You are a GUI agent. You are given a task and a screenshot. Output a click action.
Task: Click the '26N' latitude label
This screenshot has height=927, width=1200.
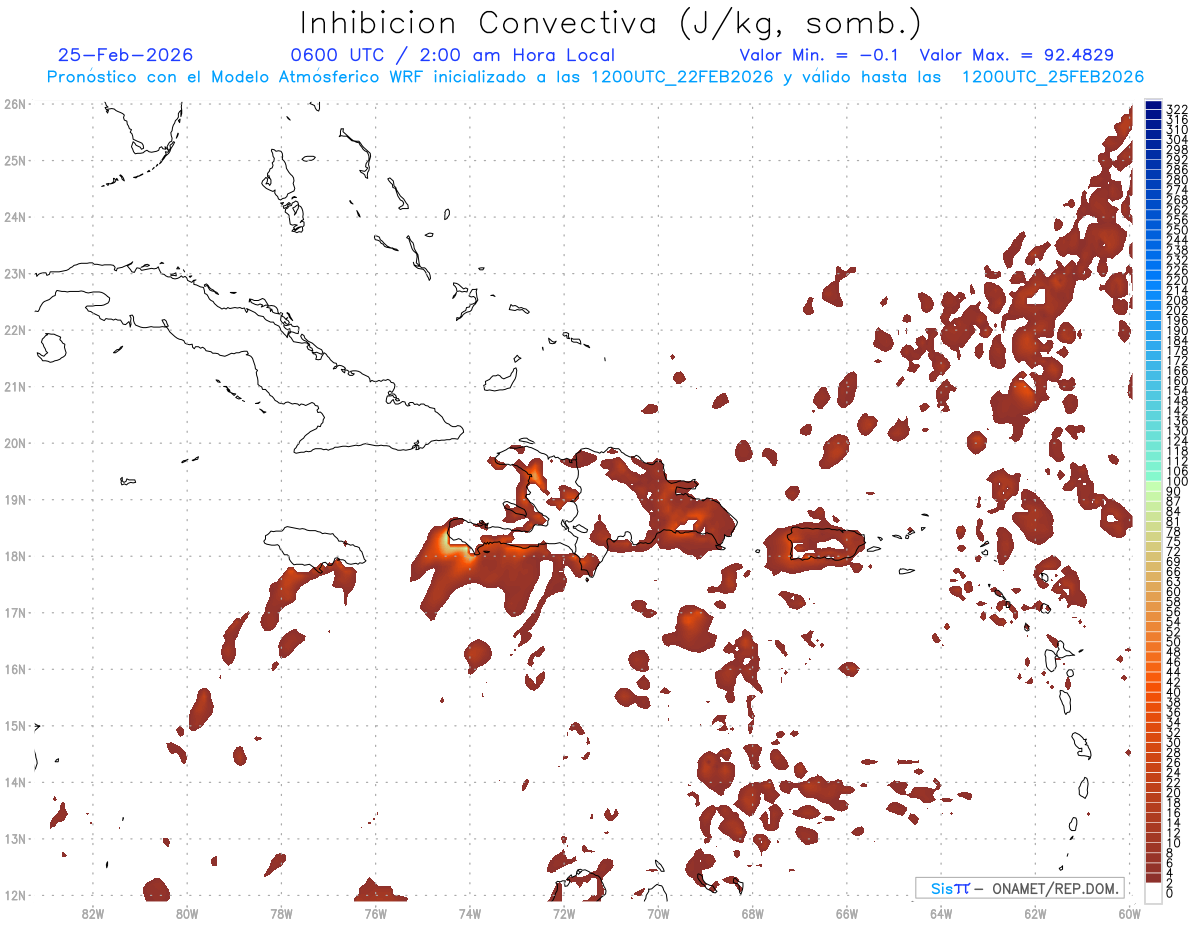click(15, 104)
